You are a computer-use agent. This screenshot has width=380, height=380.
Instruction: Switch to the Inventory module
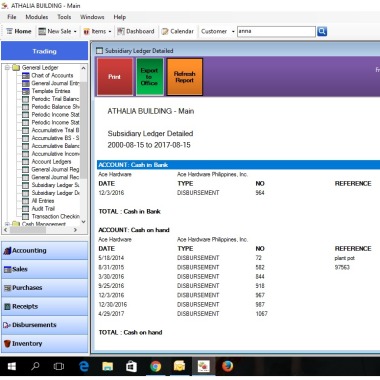(45, 344)
